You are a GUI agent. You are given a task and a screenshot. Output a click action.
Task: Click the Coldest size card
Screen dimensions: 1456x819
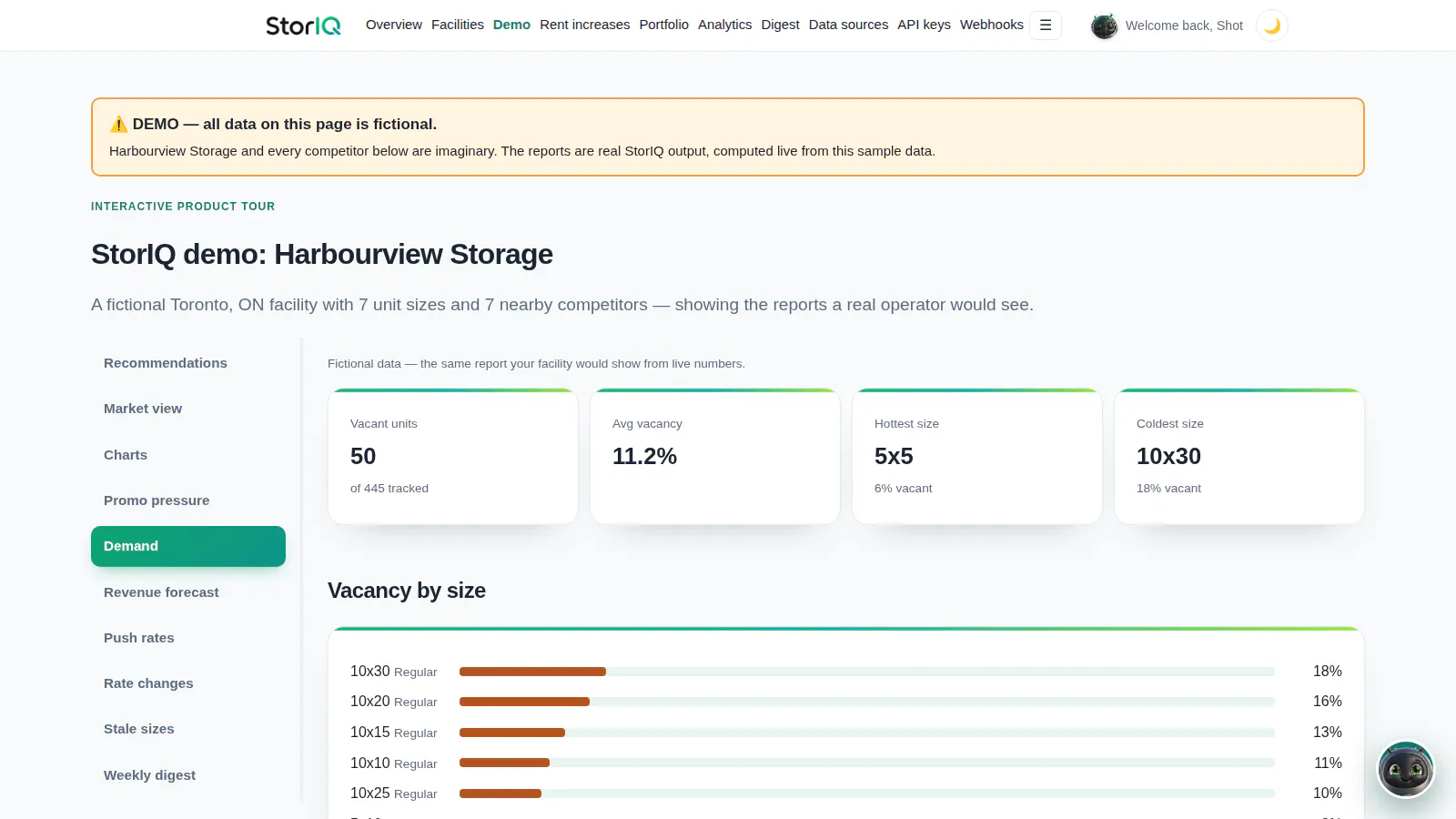(1239, 457)
